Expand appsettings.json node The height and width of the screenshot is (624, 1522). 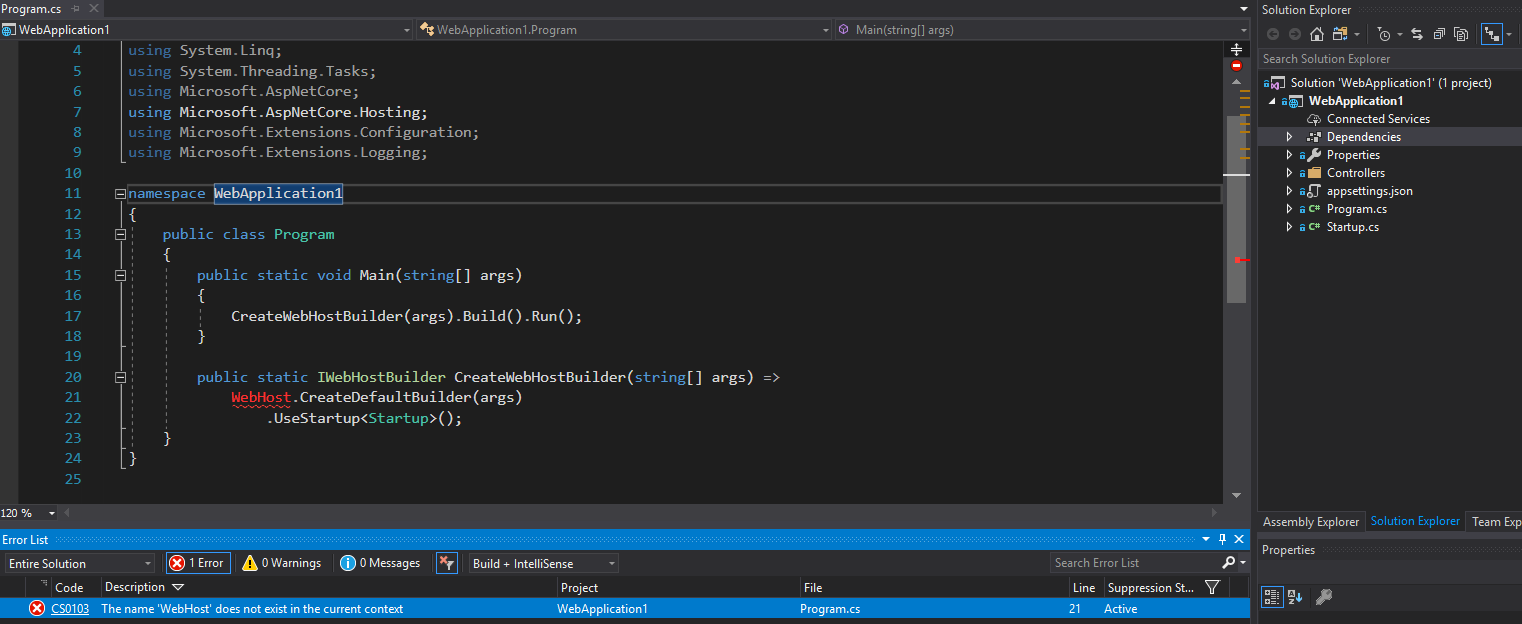point(1289,191)
